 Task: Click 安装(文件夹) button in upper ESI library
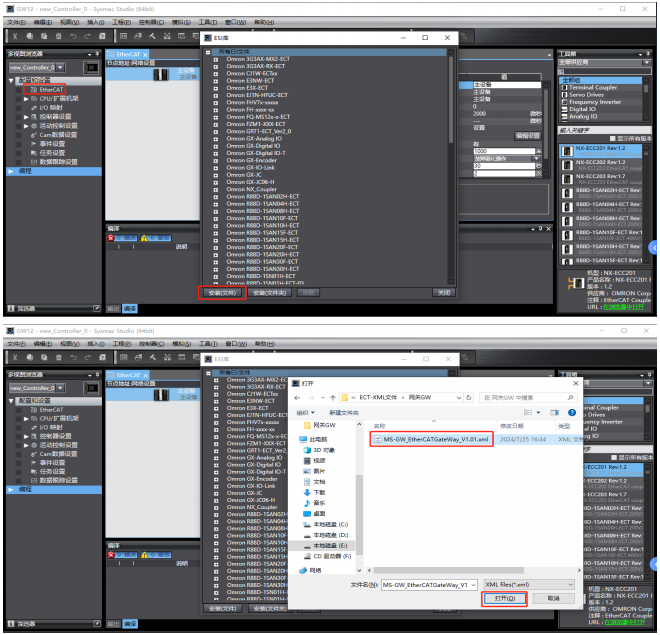click(x=269, y=292)
